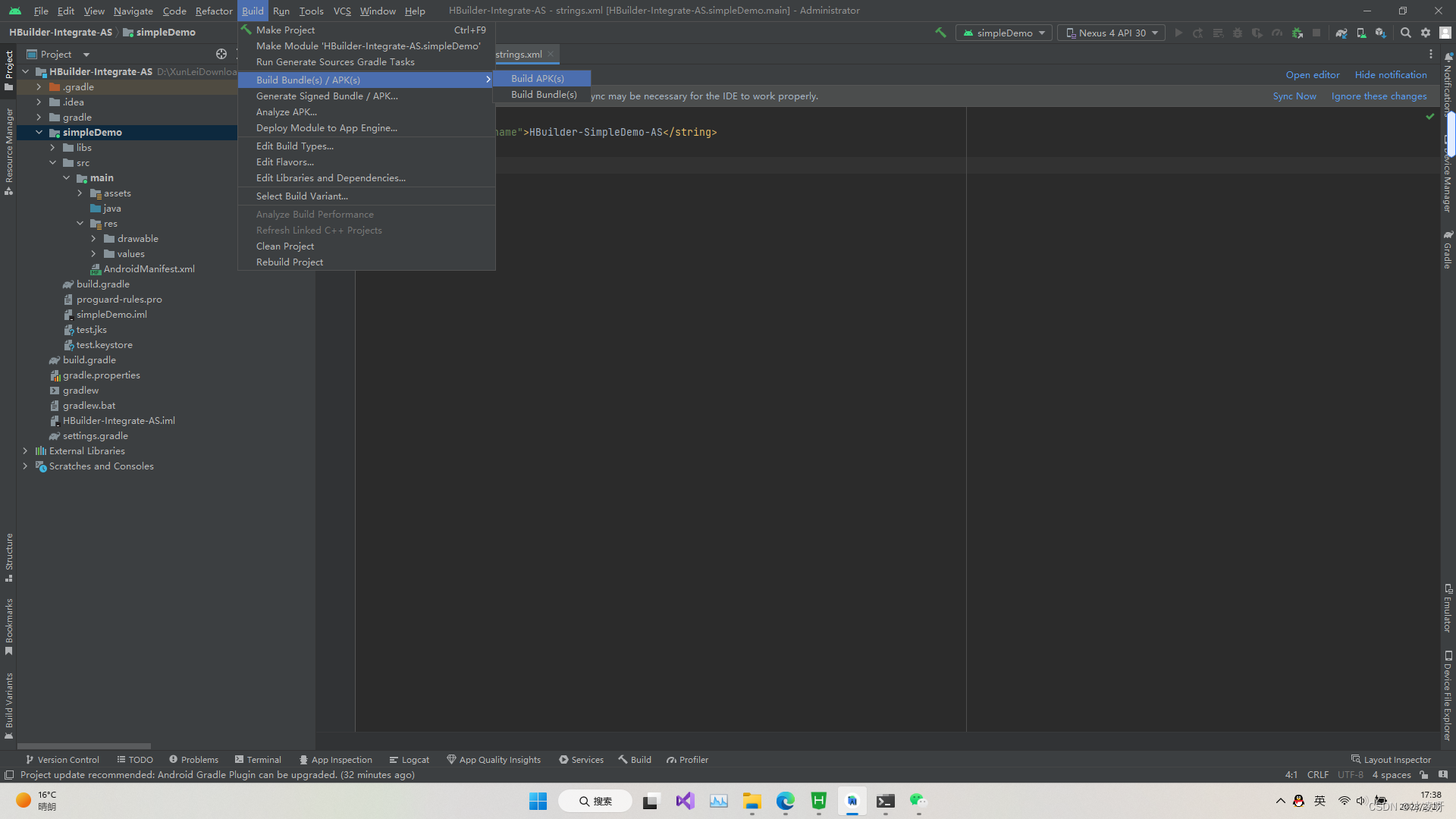Screen dimensions: 1456x819
Task: Open IDE settings gear icon
Action: click(x=1426, y=33)
